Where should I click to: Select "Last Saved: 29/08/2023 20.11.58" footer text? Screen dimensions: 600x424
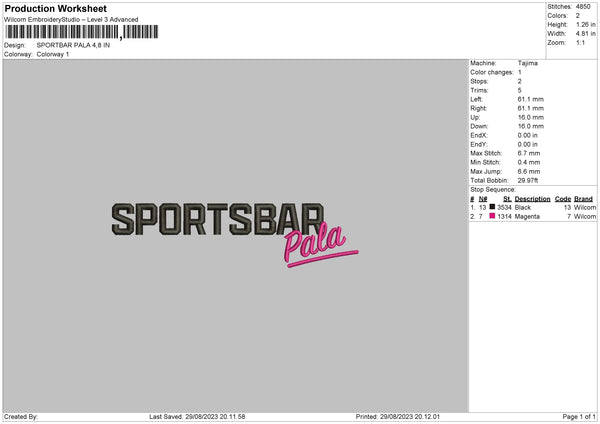pos(197,417)
